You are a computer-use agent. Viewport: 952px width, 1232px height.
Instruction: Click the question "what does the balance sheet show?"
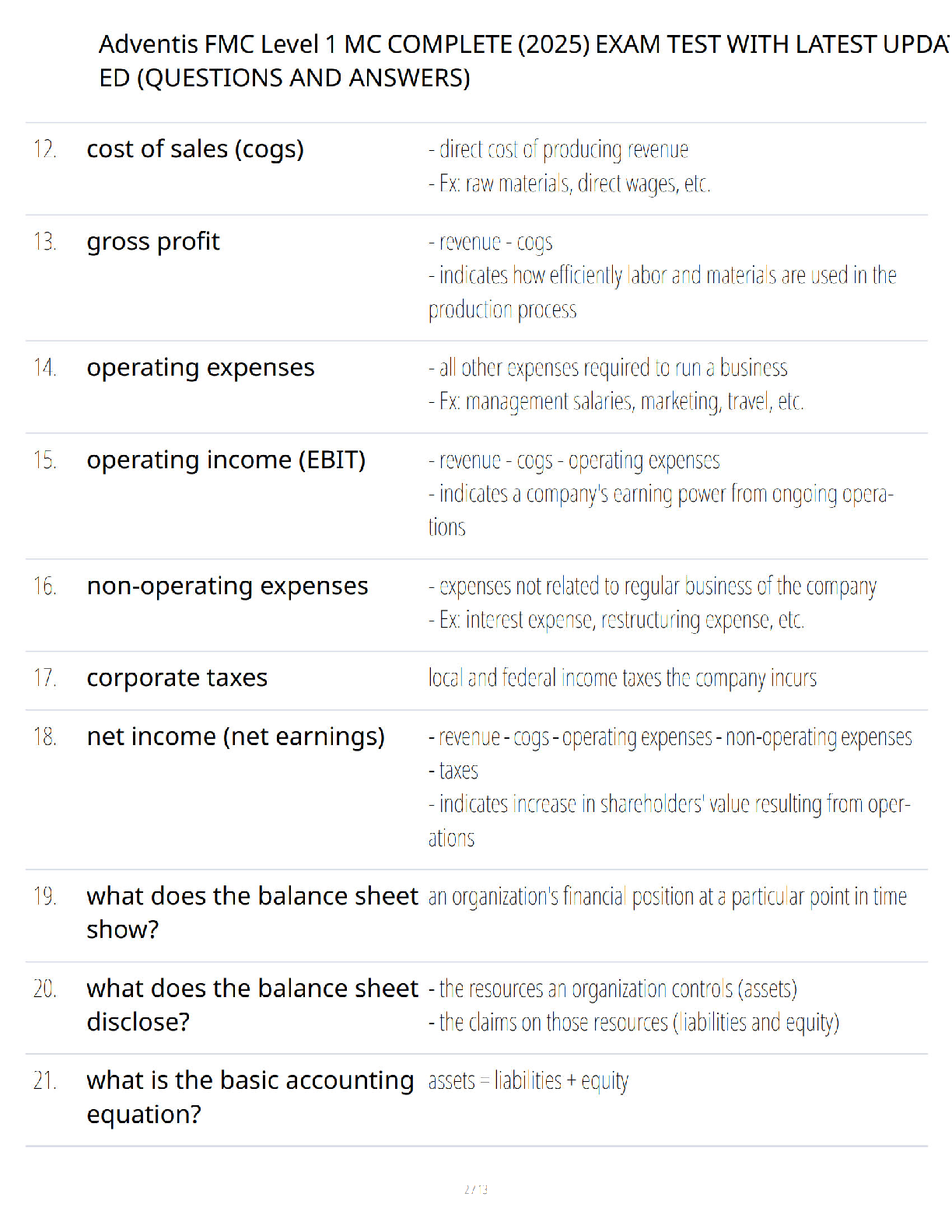pos(252,912)
